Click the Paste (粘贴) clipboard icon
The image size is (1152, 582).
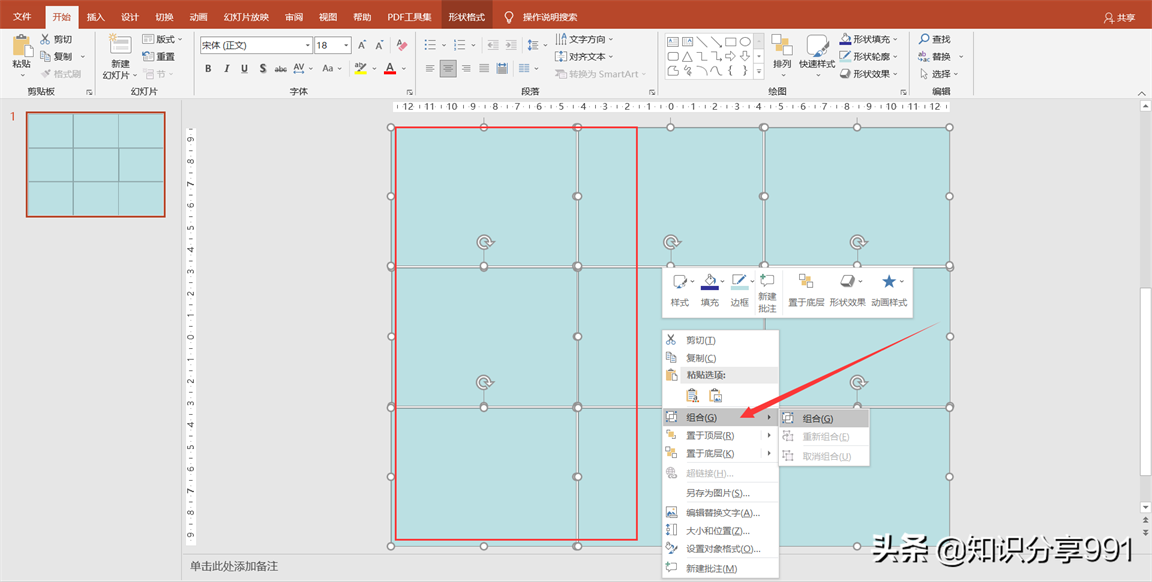pyautogui.click(x=21, y=46)
